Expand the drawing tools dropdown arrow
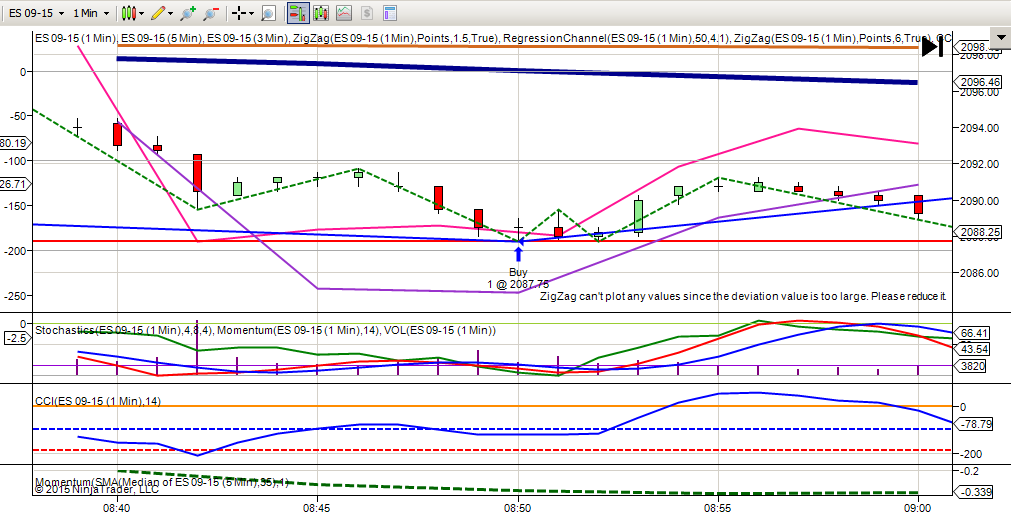 coord(170,13)
